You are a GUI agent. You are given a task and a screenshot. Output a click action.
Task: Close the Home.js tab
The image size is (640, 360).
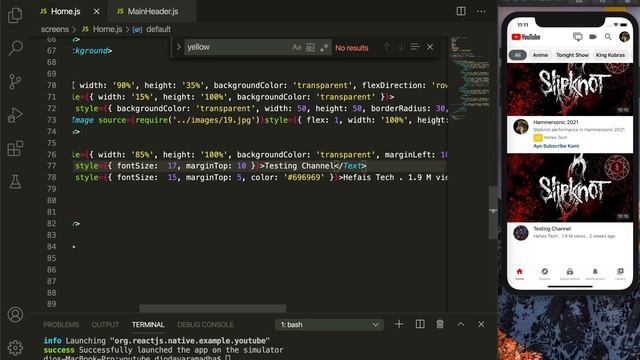96,11
